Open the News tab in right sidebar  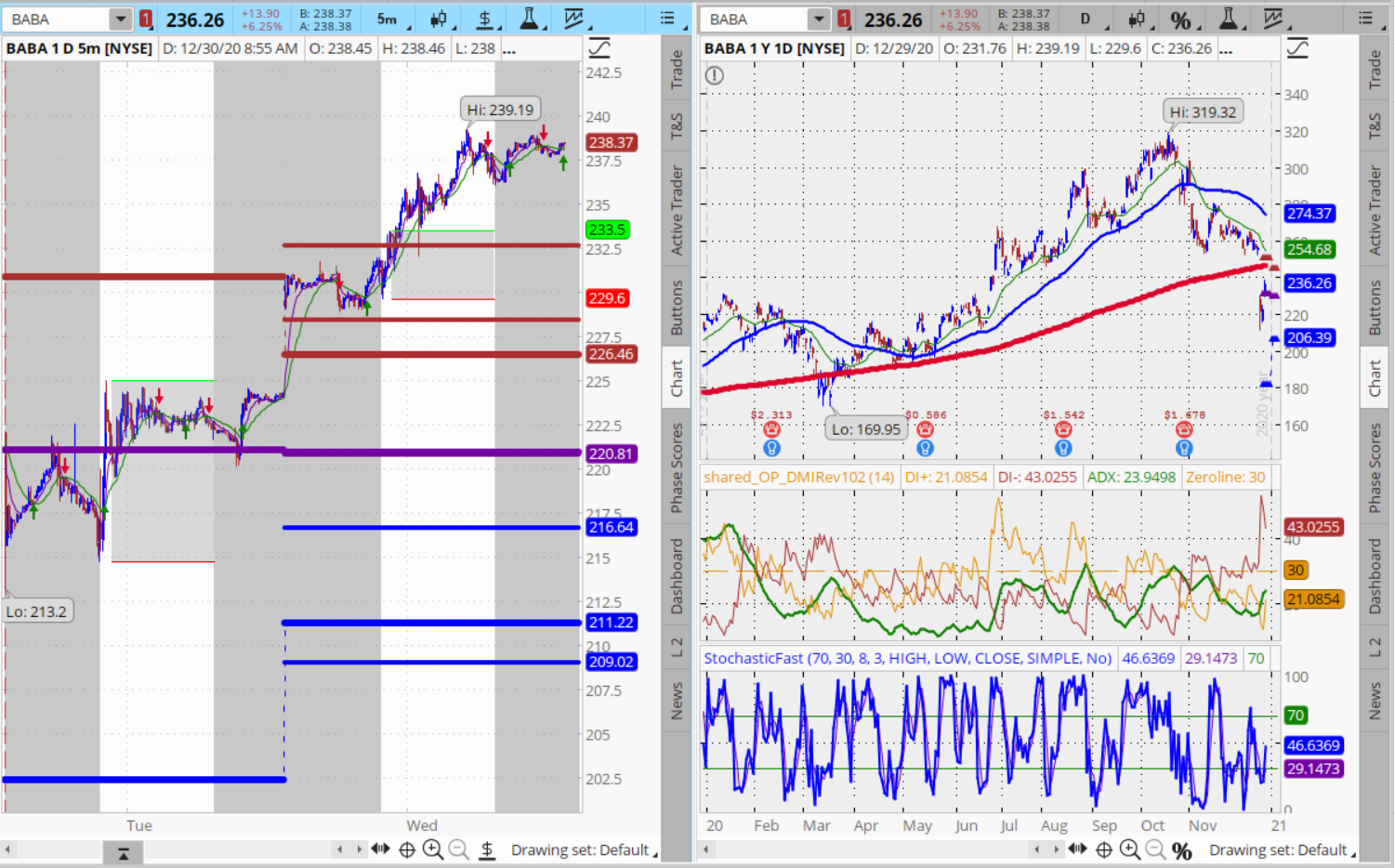(1375, 701)
